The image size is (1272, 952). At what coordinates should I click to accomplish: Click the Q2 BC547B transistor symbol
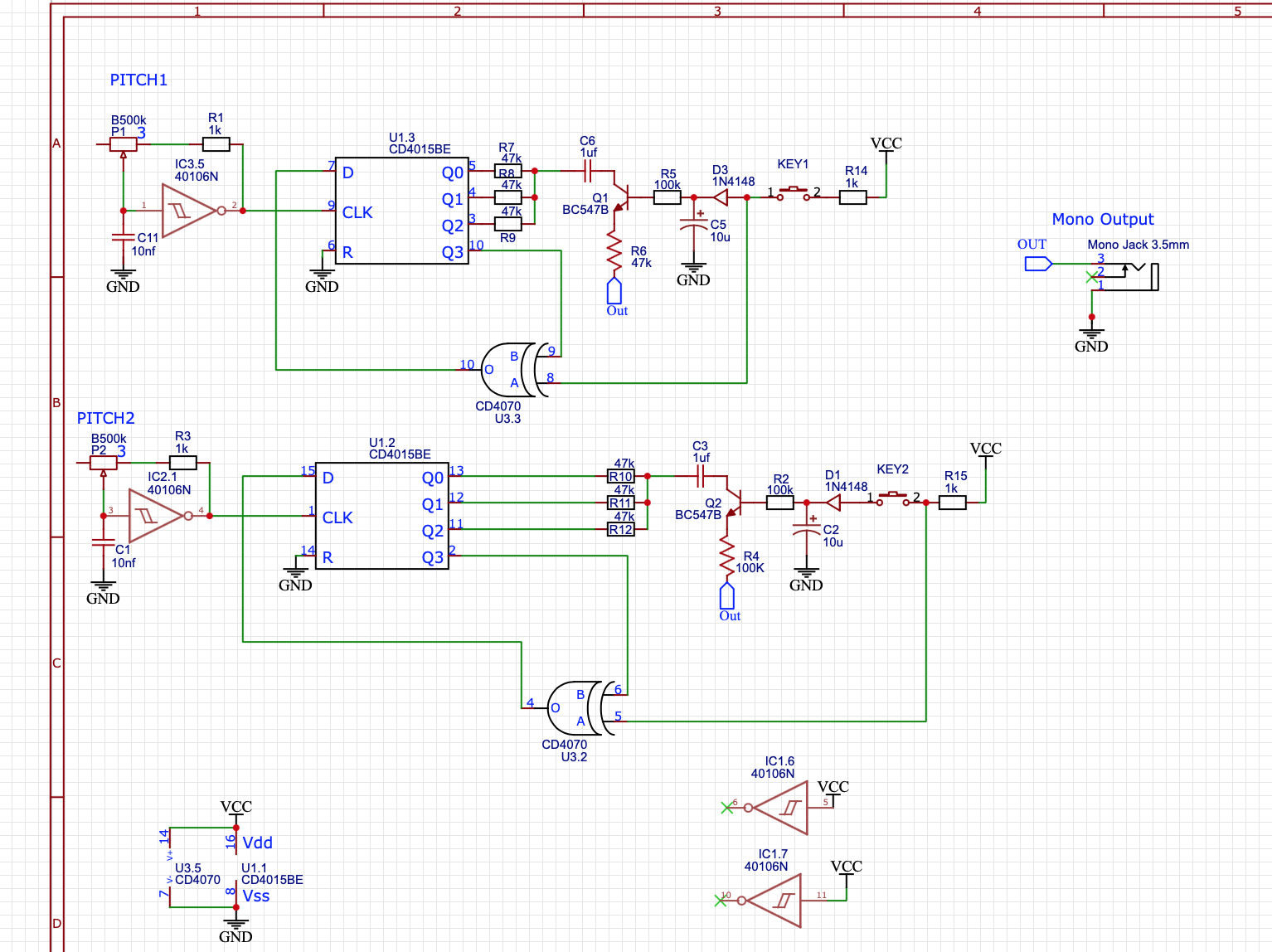[x=734, y=502]
